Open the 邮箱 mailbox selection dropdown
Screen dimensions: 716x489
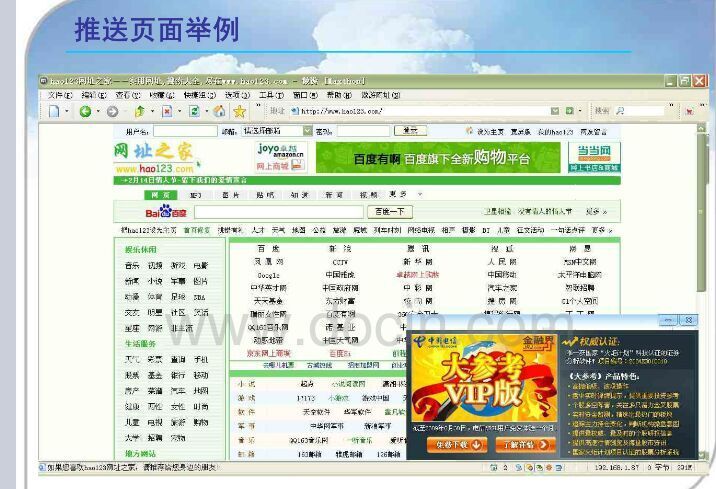[x=308, y=131]
